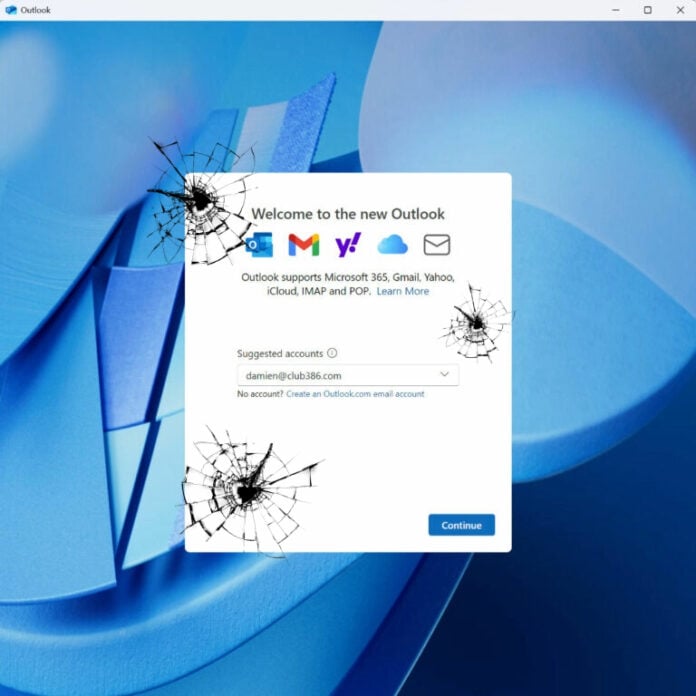This screenshot has height=696, width=696.
Task: Click the Outlook app icon in the title bar
Action: (11, 10)
